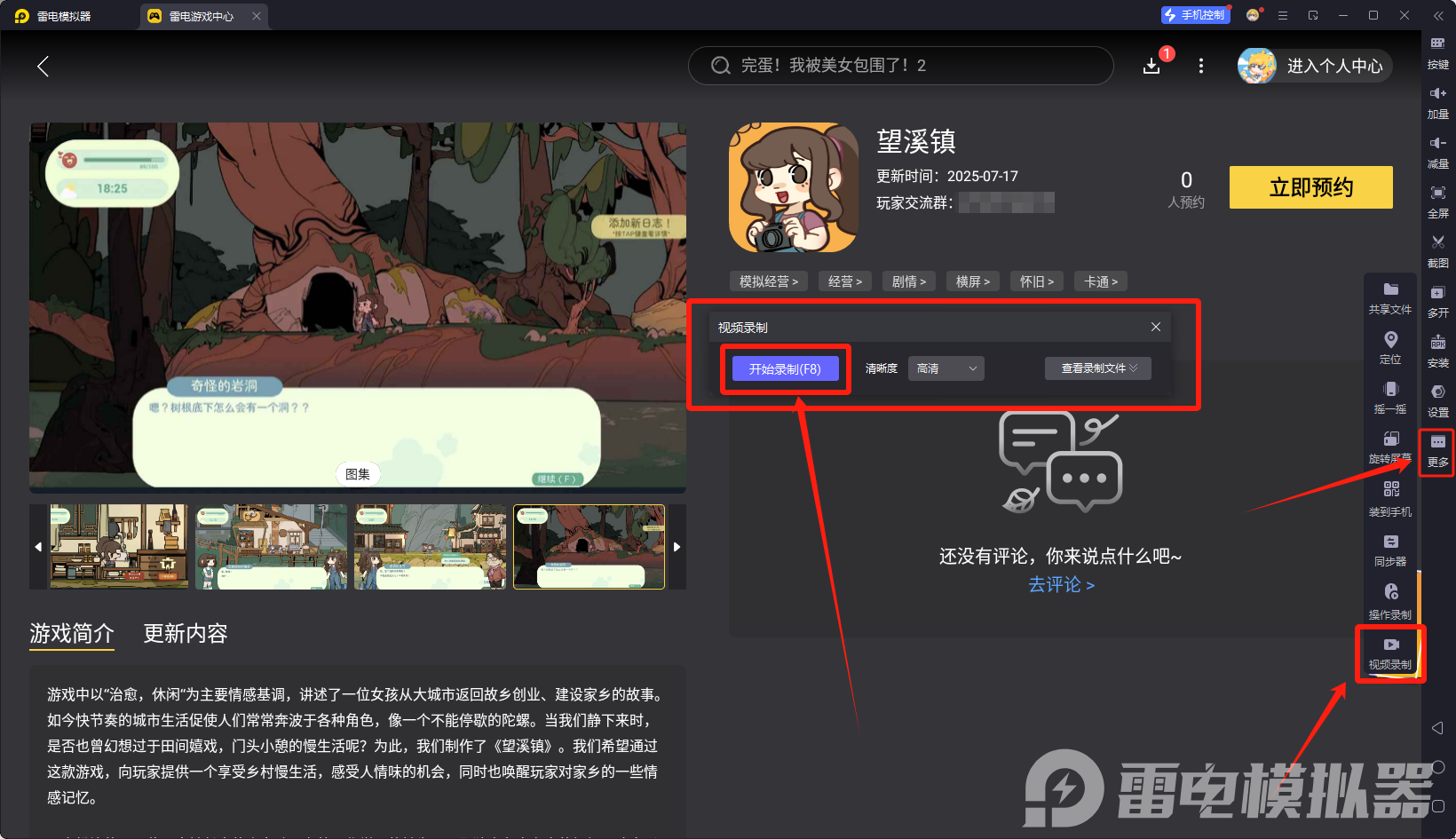Open the 多开 multi-instance tool
The width and height of the screenshot is (1456, 839).
point(1438,302)
